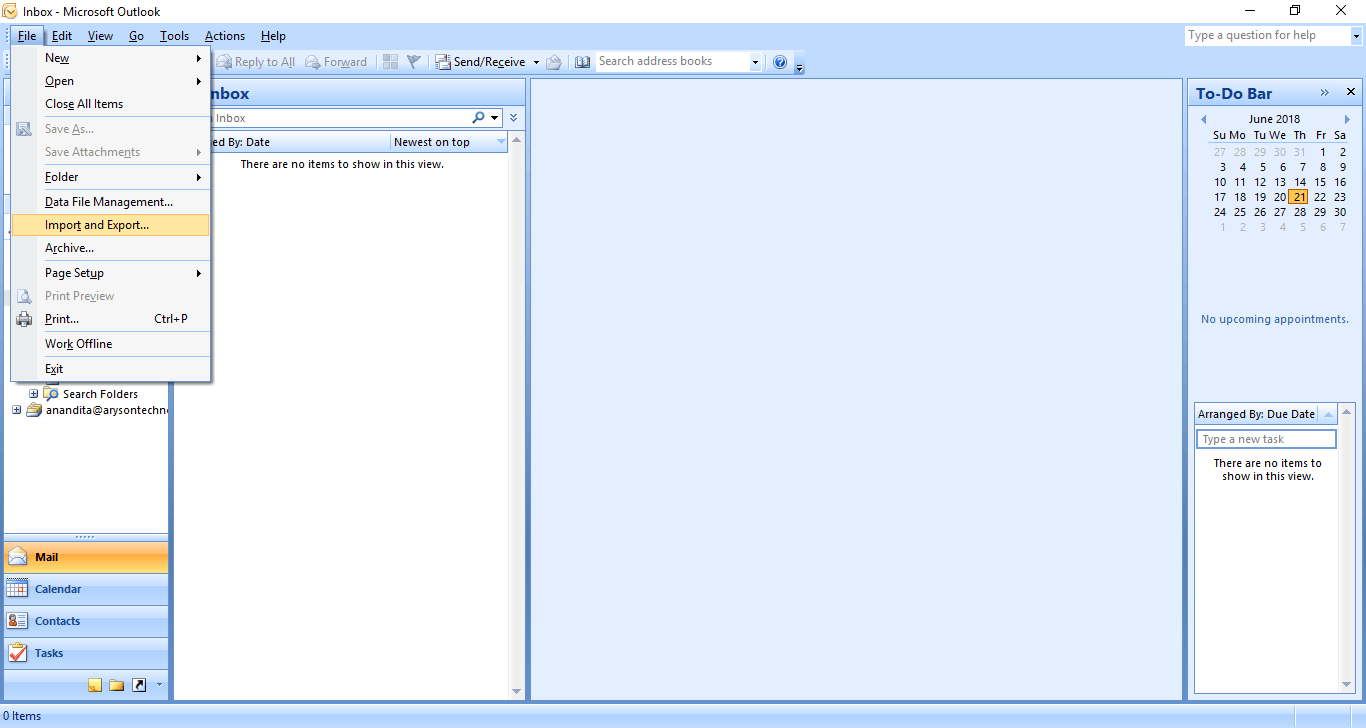Go to previous month in calendar
The width and height of the screenshot is (1366, 728).
click(x=1203, y=119)
